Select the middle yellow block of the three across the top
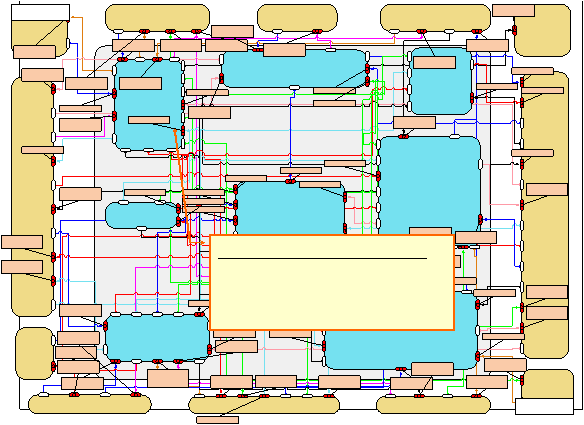 tap(297, 18)
